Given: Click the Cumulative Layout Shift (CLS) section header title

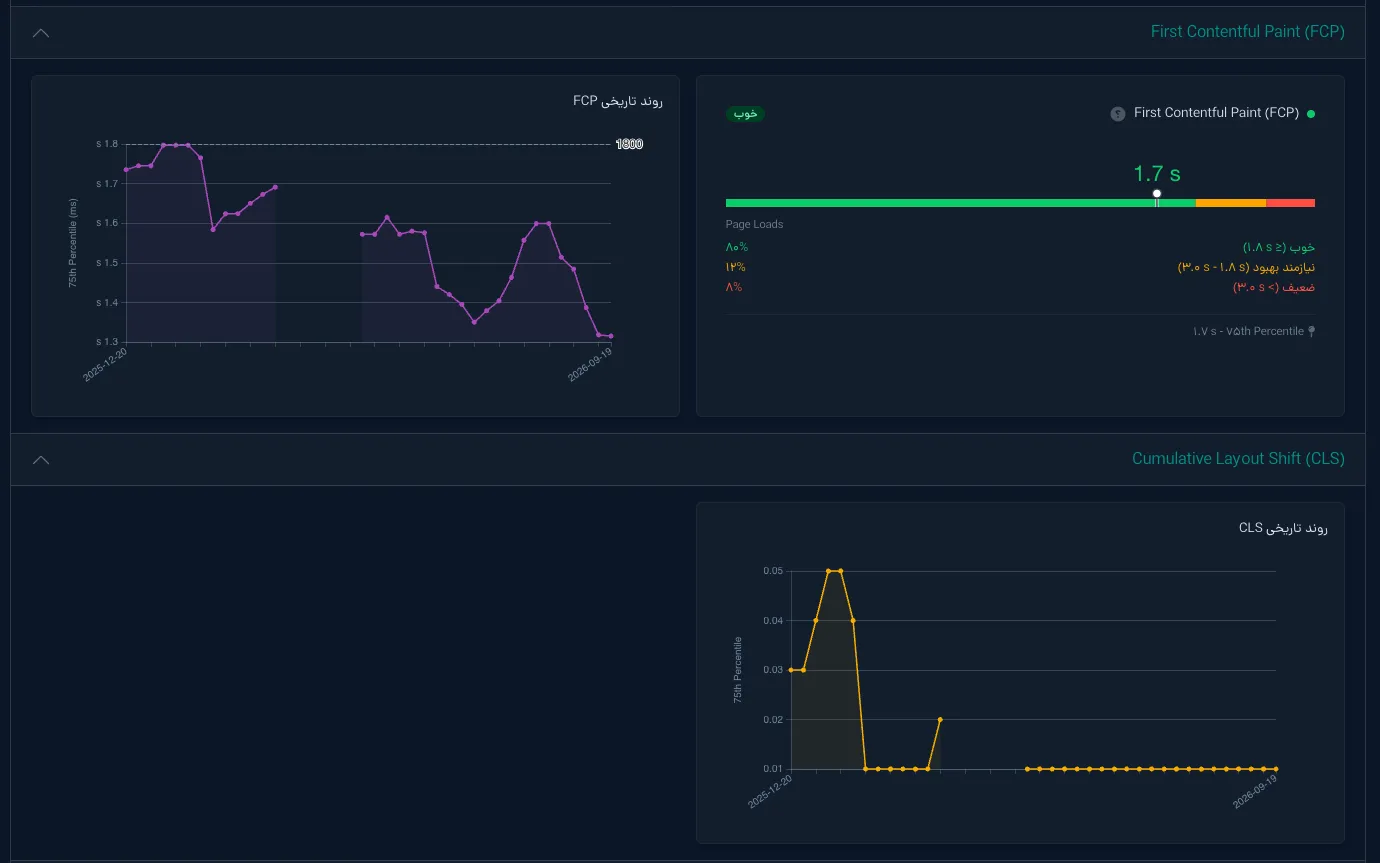Looking at the screenshot, I should 1238,459.
